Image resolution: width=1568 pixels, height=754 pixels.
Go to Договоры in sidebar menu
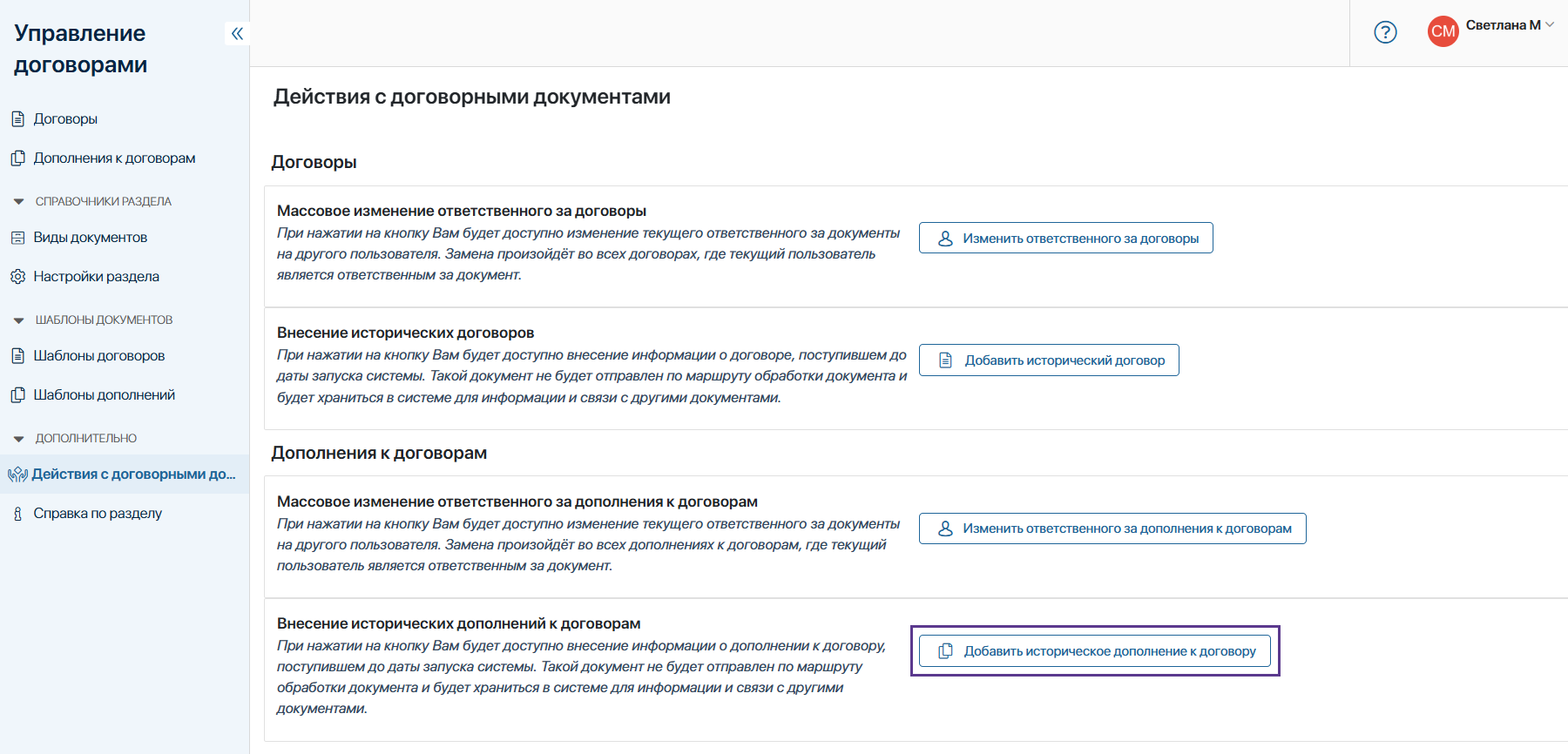(x=65, y=119)
